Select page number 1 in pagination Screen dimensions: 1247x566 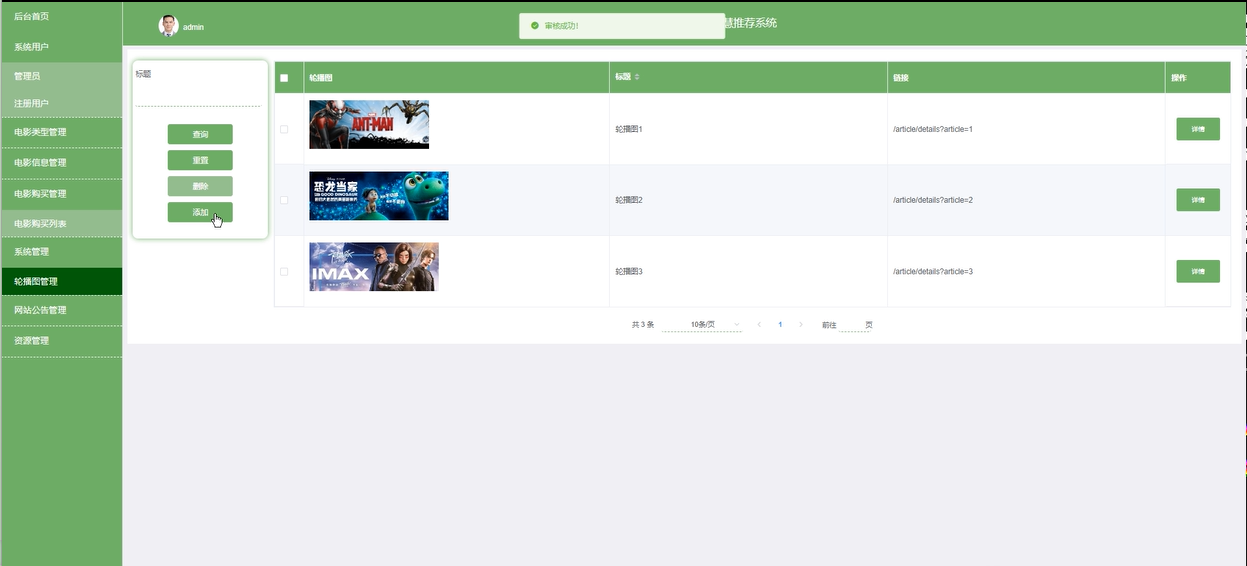click(x=780, y=325)
